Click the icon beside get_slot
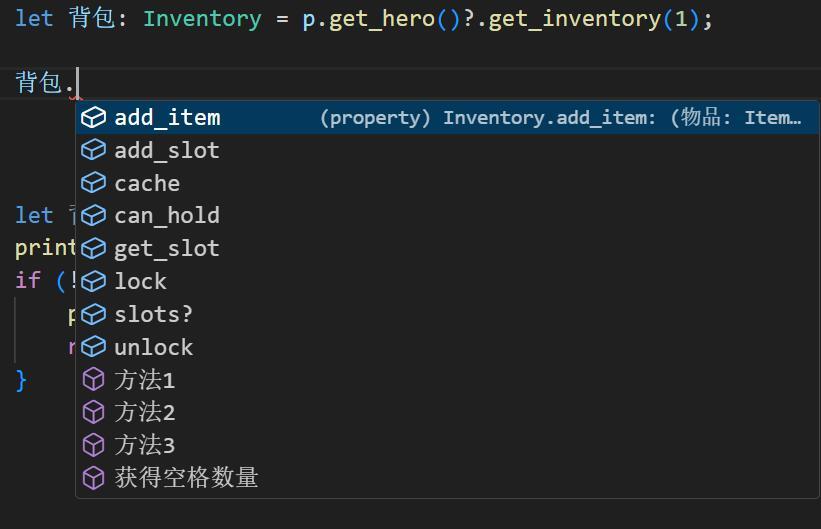Viewport: 821px width, 529px height. [x=93, y=249]
